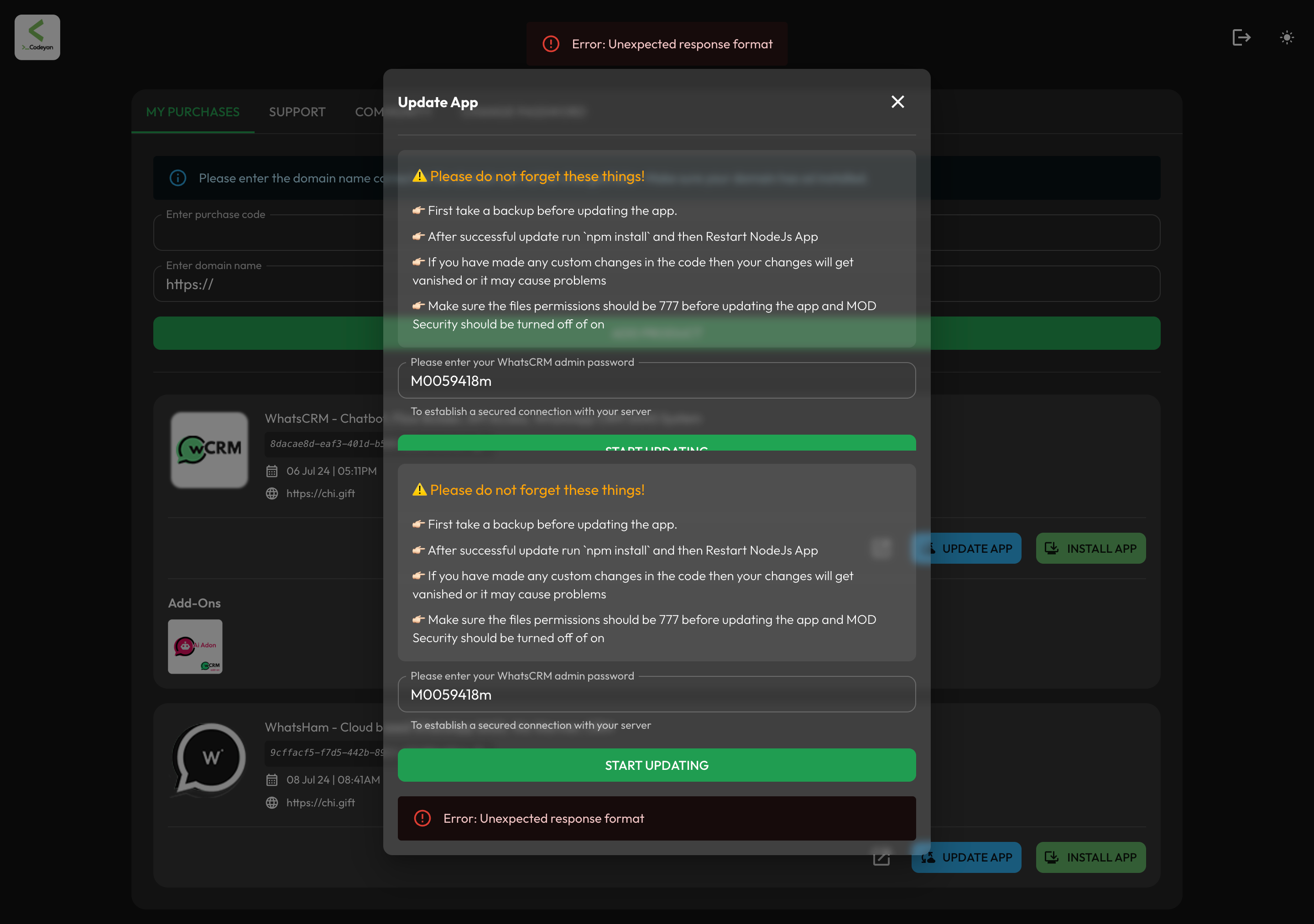The height and width of the screenshot is (924, 1314).
Task: Click the calendar icon beside 08 Jul 24
Action: coord(272,780)
